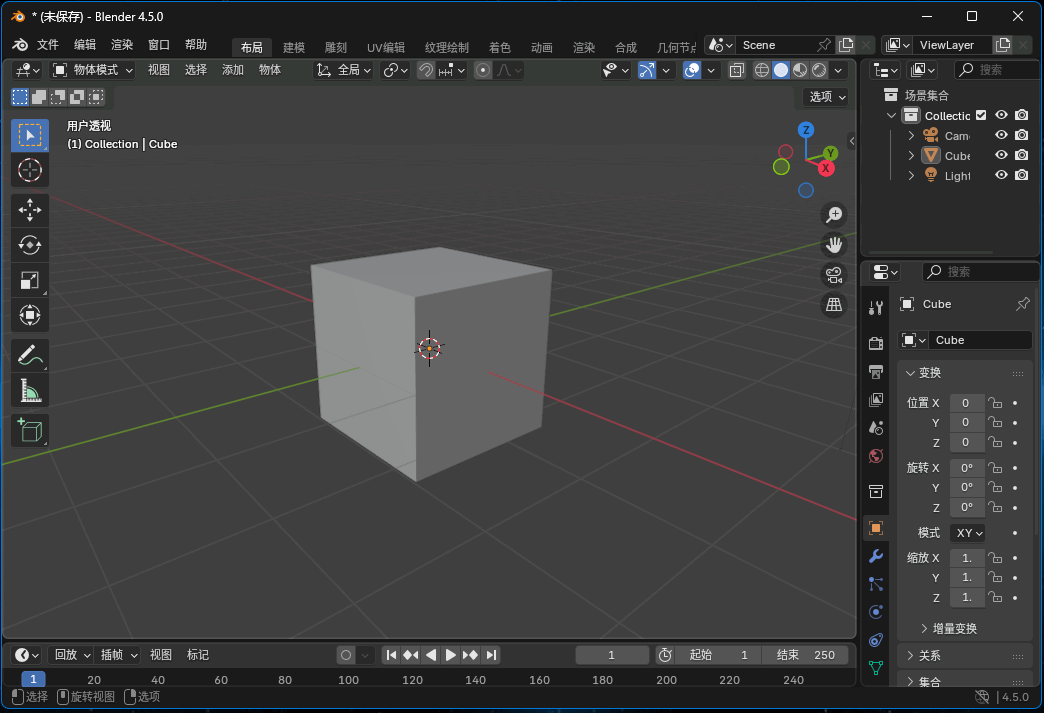1044x713 pixels.
Task: Select the Rotate tool
Action: 30,245
